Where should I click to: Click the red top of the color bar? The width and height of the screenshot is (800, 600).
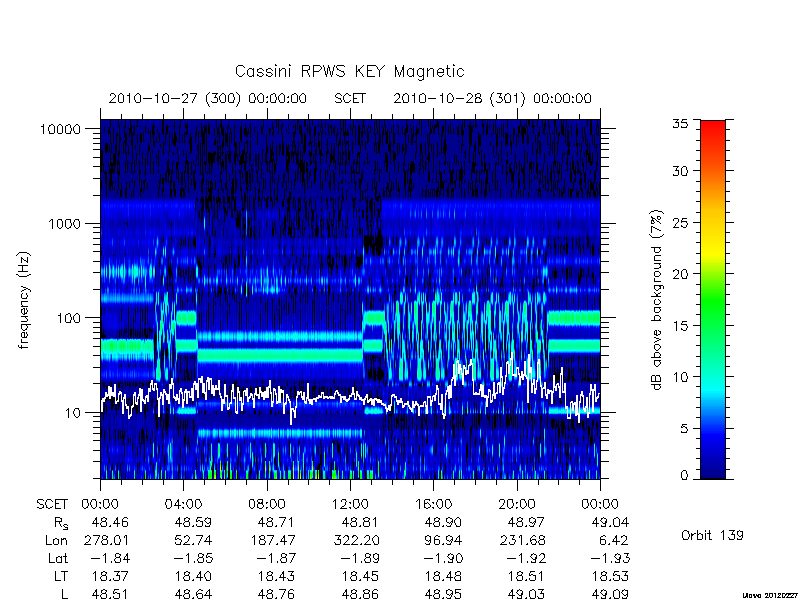click(713, 129)
